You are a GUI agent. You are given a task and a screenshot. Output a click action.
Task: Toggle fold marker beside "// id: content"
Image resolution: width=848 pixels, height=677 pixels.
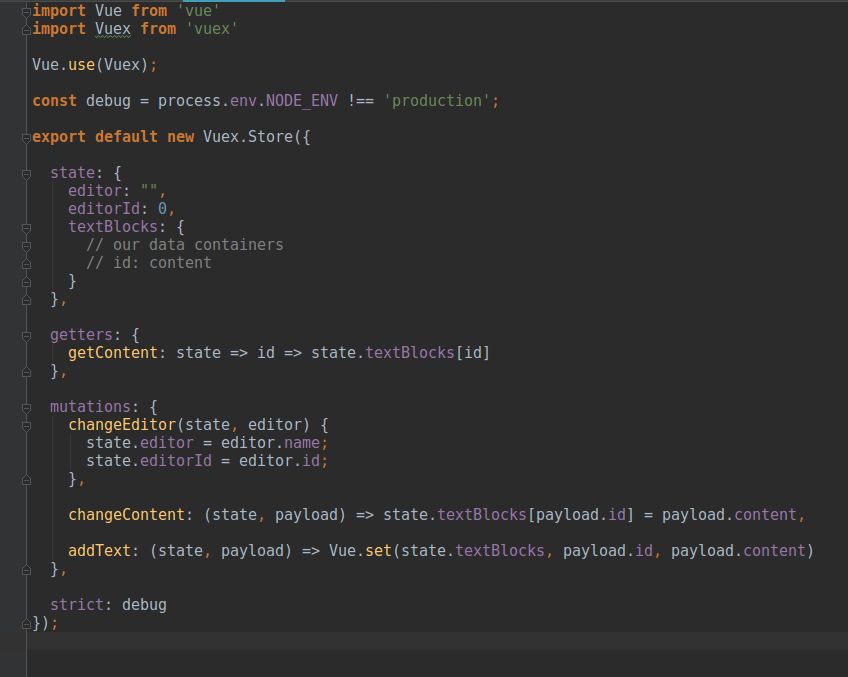pos(26,264)
